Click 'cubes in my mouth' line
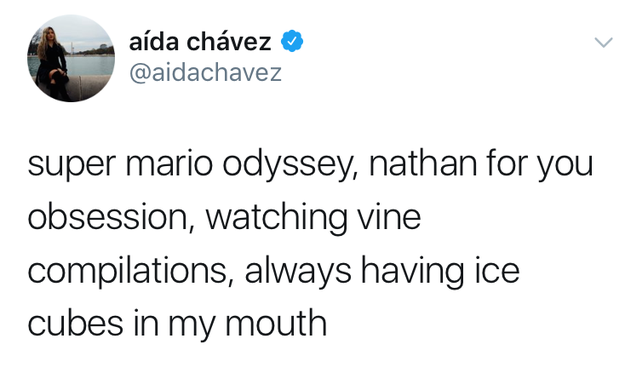The width and height of the screenshot is (625, 373). pyautogui.click(x=177, y=324)
